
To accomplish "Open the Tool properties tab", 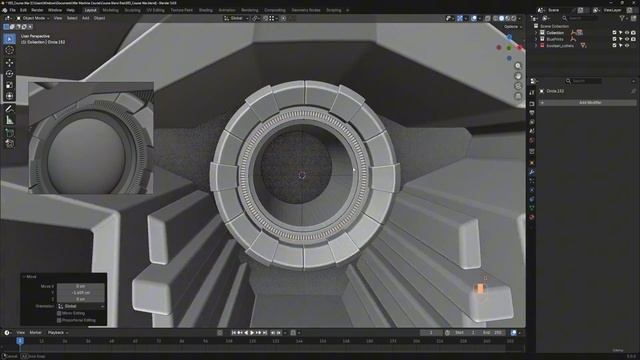I will coord(532,93).
